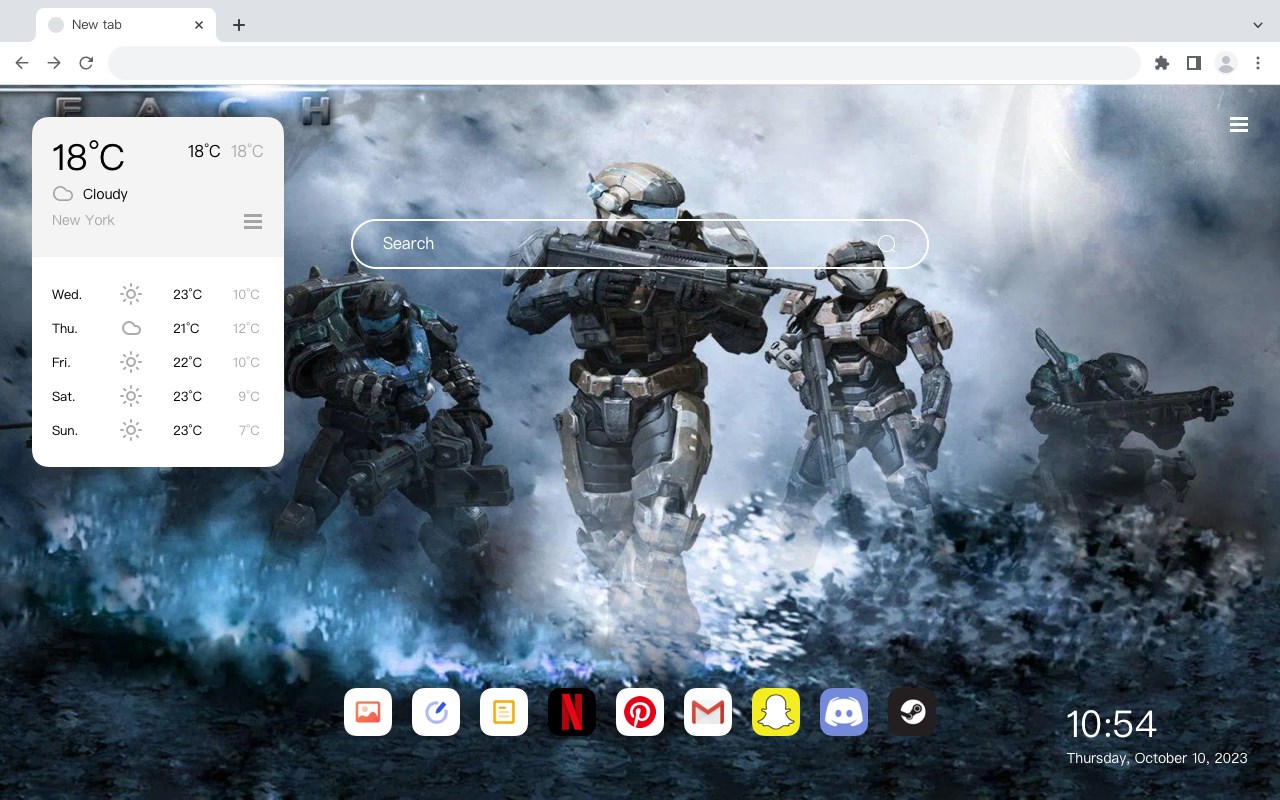Click the cloud icon beside Cloudy
The height and width of the screenshot is (800, 1280).
pyautogui.click(x=63, y=194)
